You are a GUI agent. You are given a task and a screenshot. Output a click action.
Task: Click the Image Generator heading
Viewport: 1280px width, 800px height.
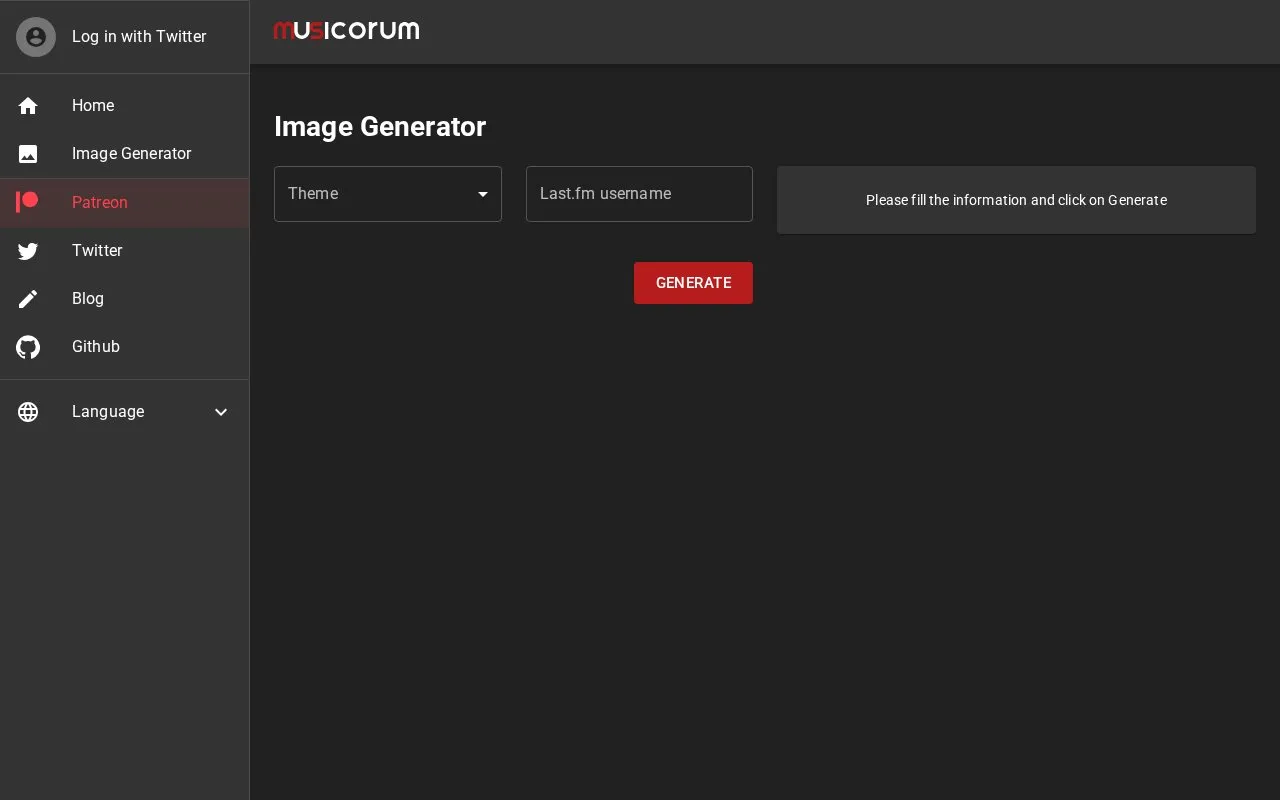click(380, 127)
